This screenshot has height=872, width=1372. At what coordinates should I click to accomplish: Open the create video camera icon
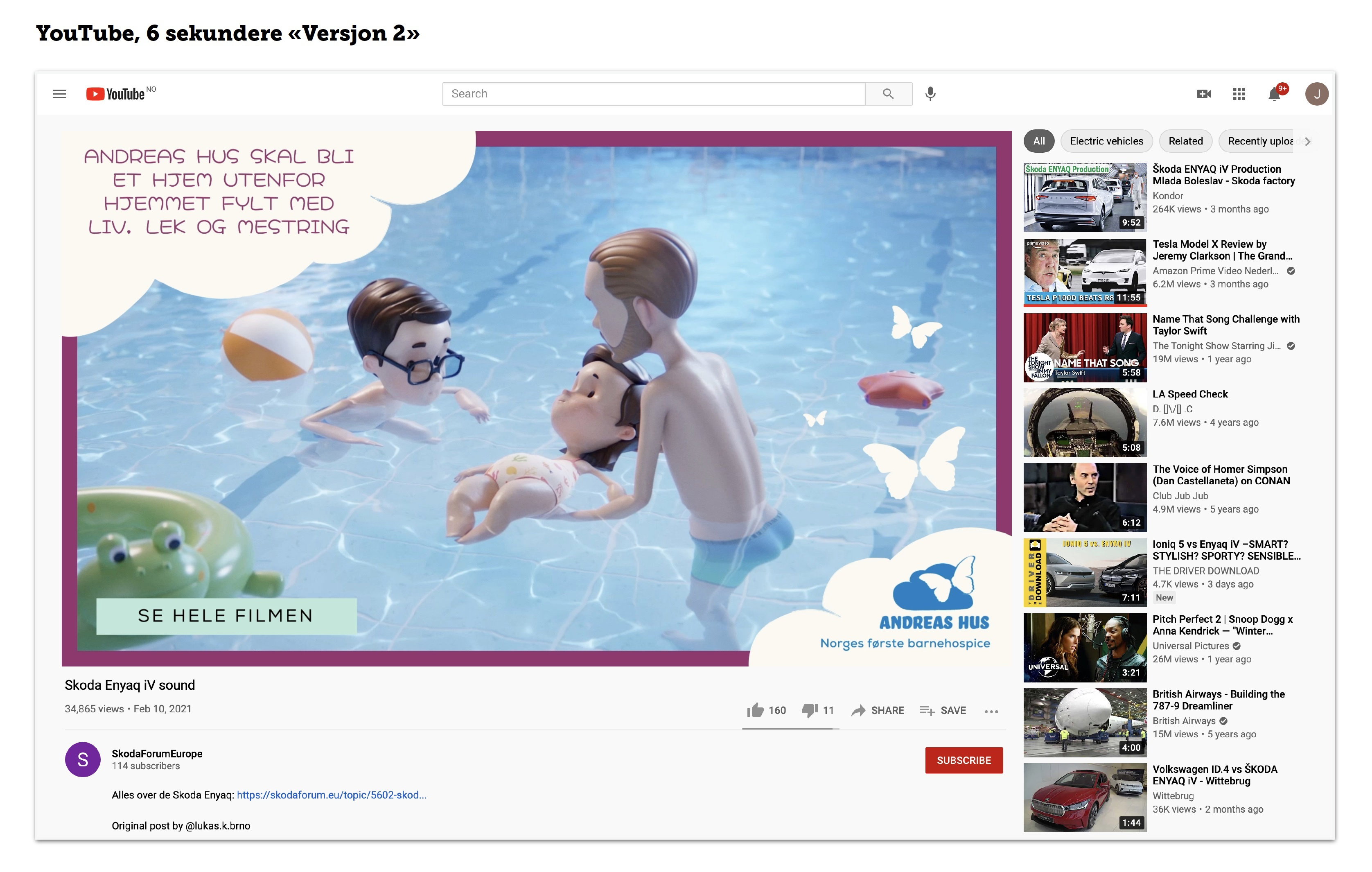tap(1203, 94)
